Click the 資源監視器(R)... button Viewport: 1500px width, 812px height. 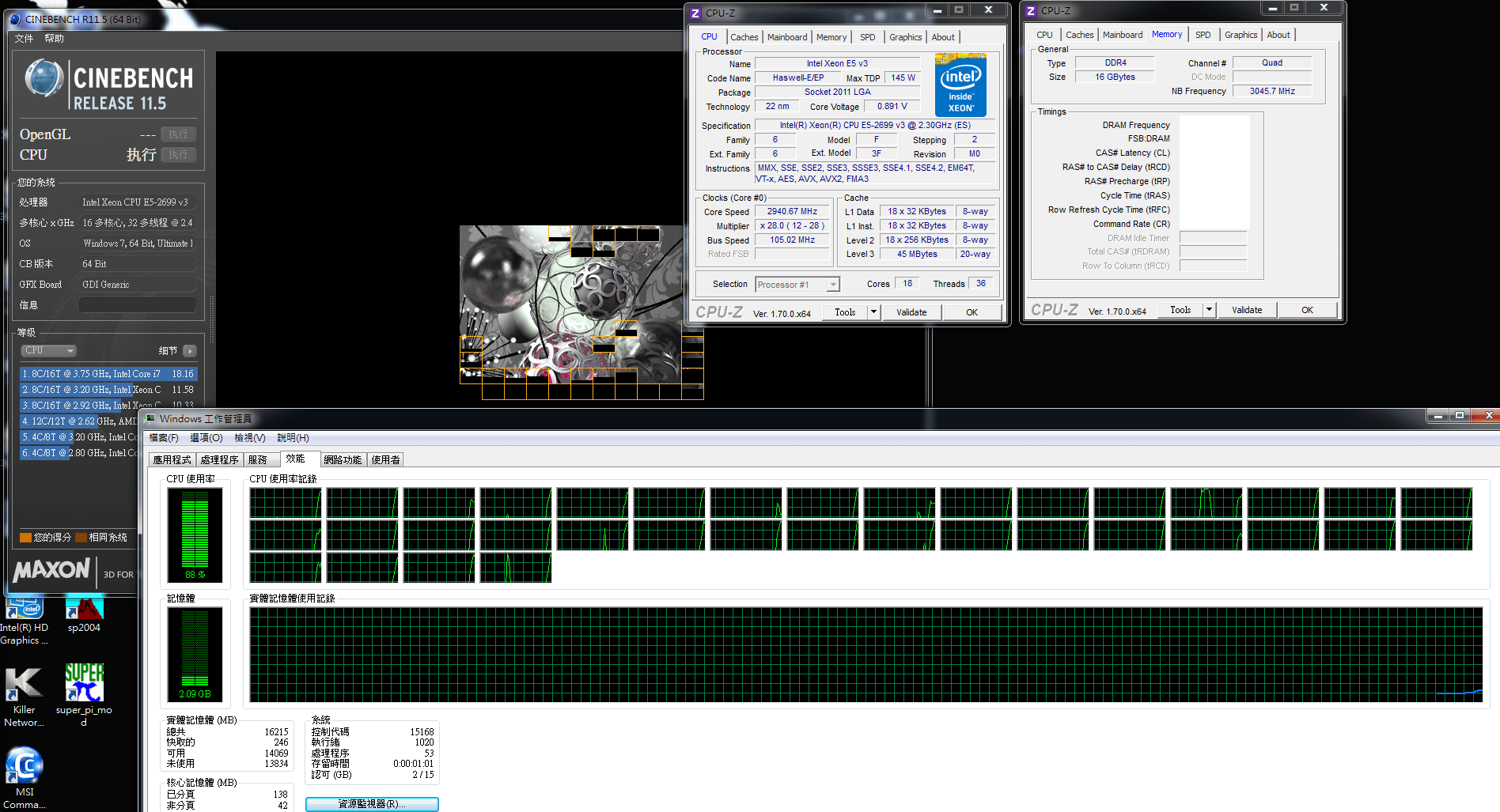[x=372, y=804]
